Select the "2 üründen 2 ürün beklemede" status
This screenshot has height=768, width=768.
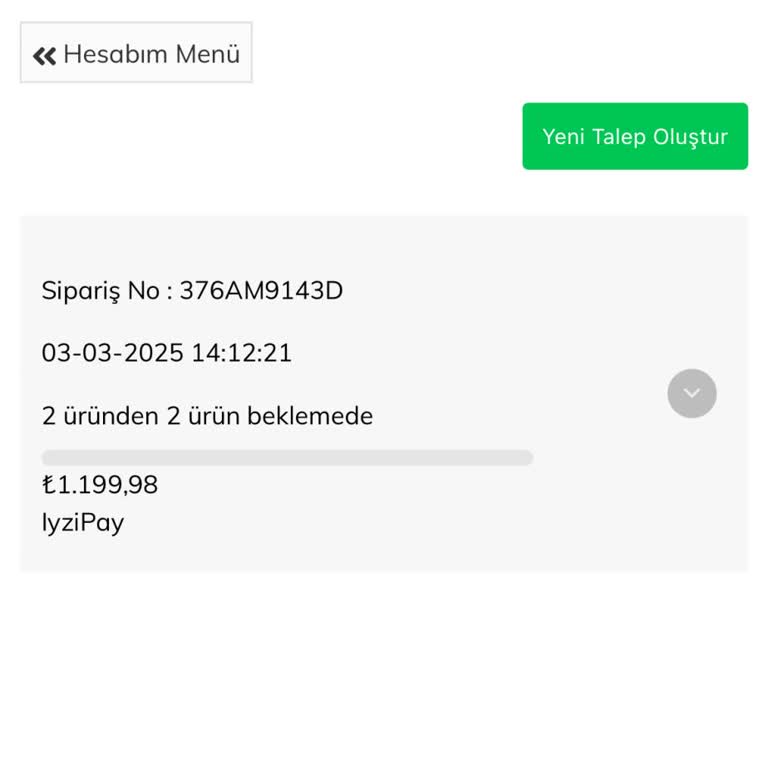[207, 416]
